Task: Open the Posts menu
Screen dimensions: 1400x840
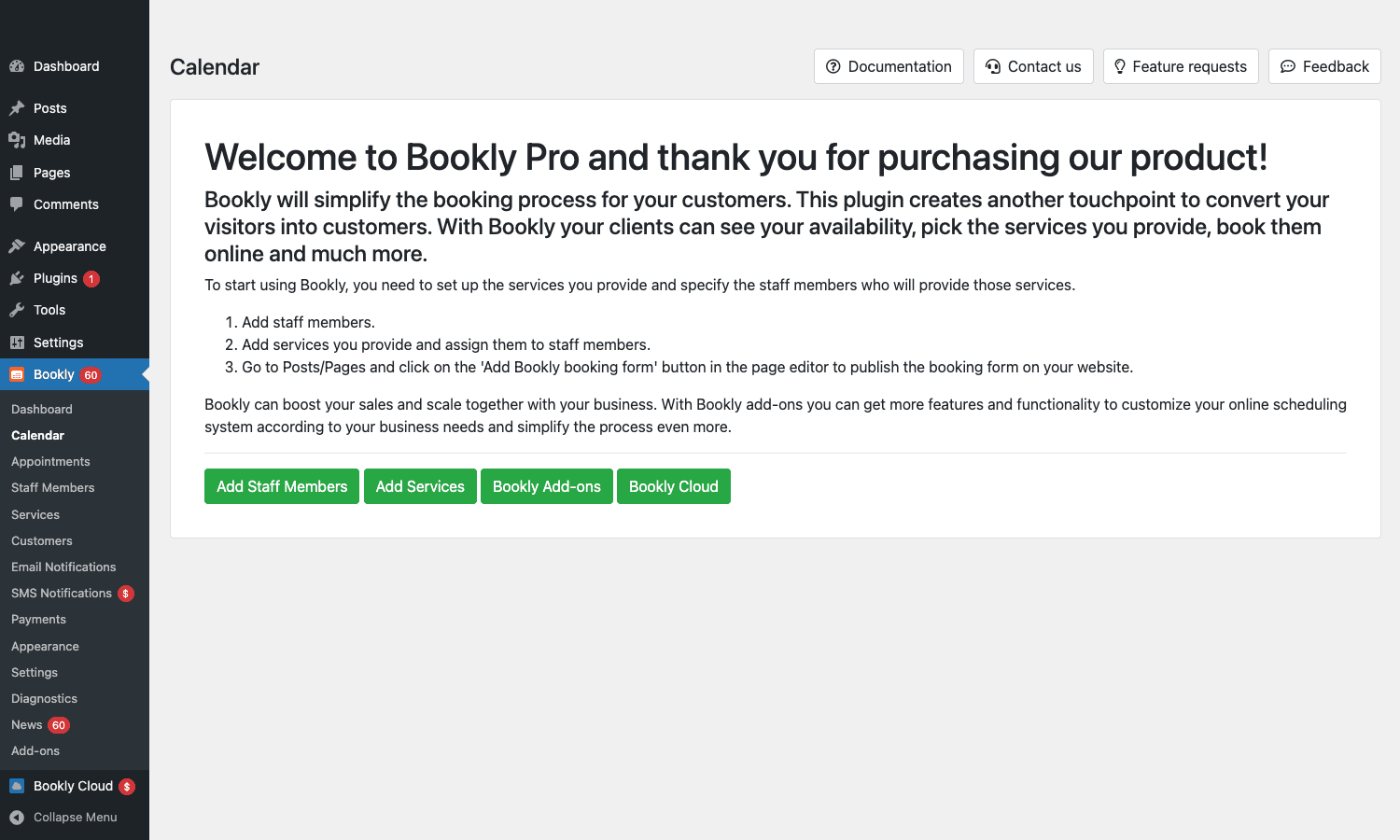Action: coord(75,108)
